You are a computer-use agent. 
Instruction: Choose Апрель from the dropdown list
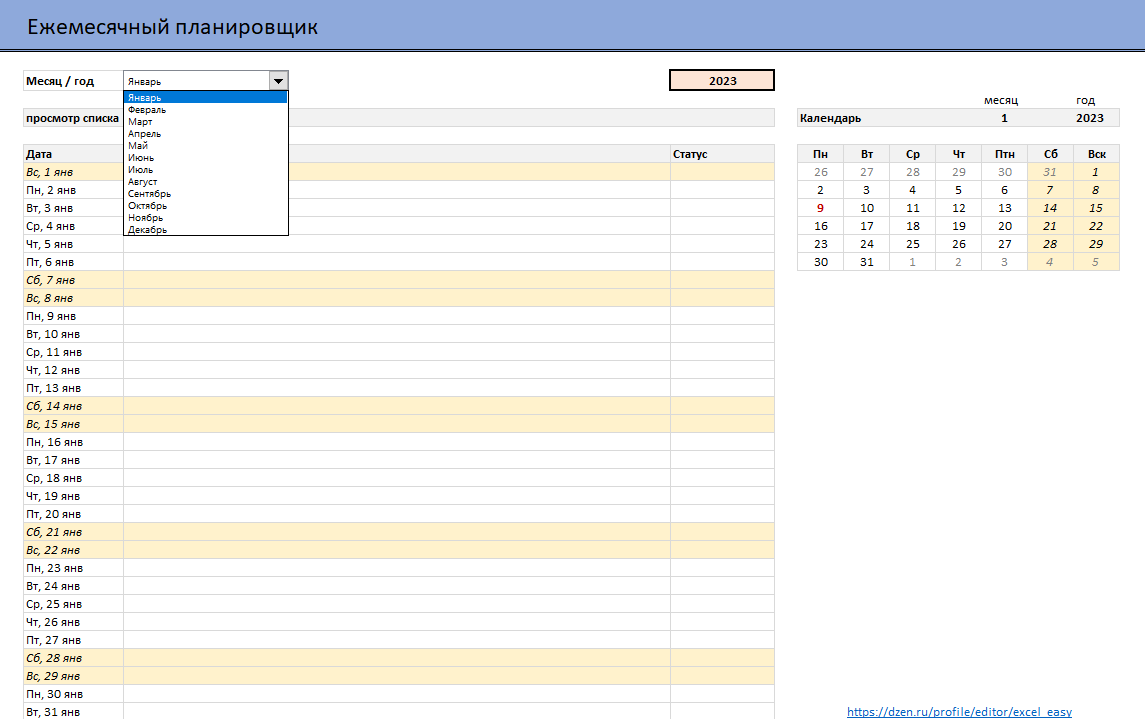pos(205,134)
